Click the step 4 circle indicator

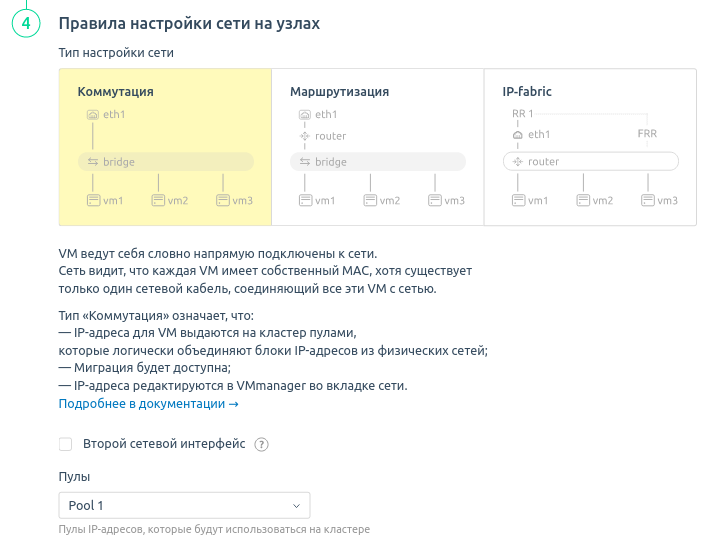click(x=26, y=23)
